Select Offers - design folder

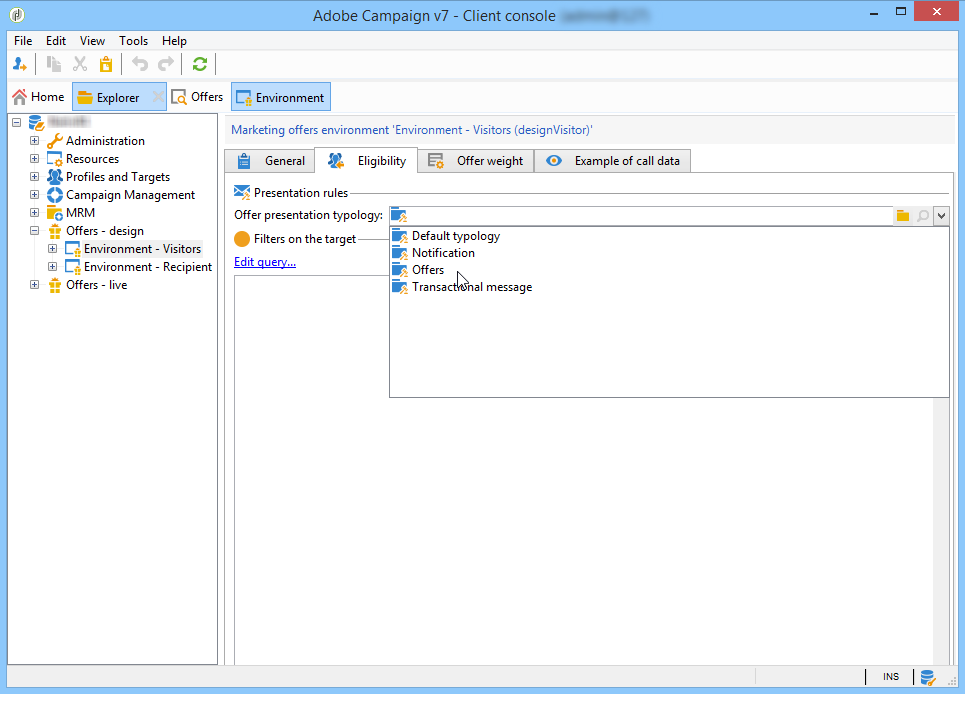pyautogui.click(x=105, y=231)
